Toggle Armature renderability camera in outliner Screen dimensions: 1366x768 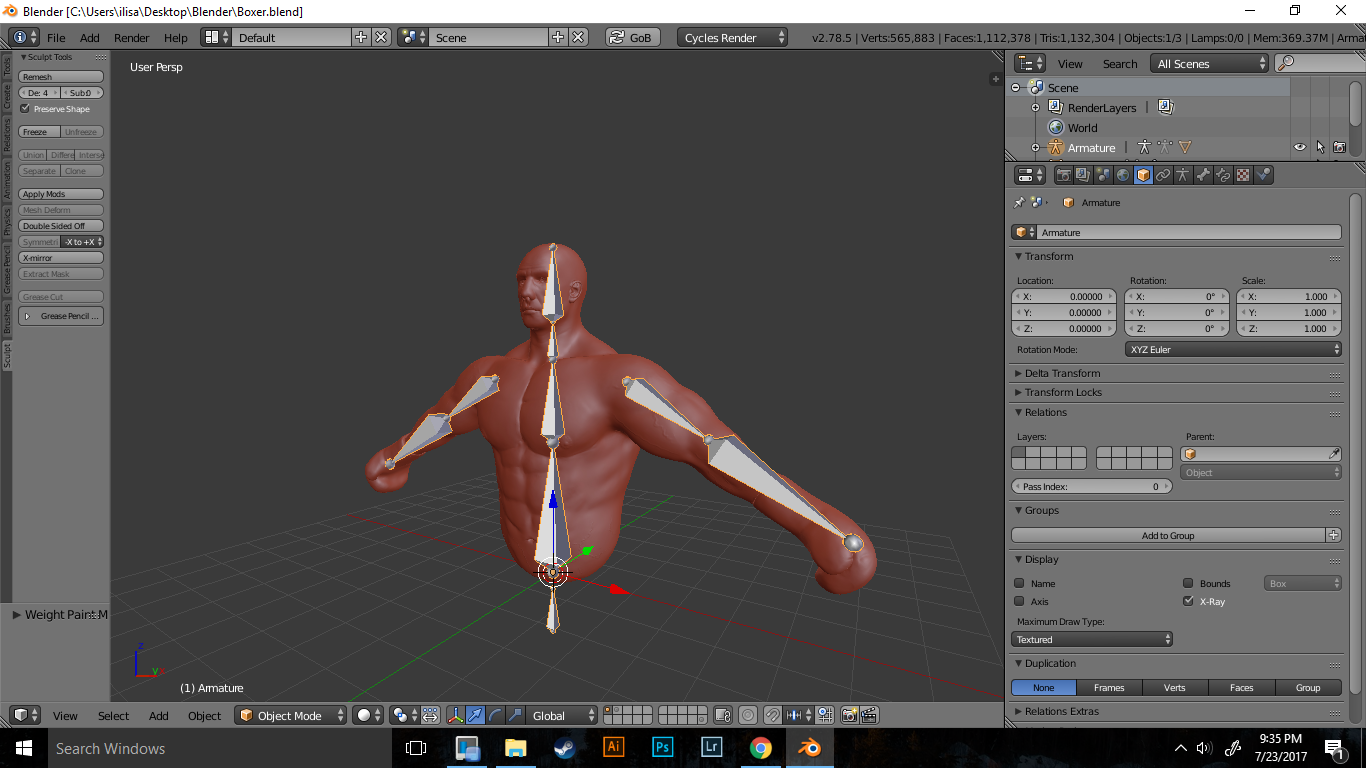(1339, 147)
